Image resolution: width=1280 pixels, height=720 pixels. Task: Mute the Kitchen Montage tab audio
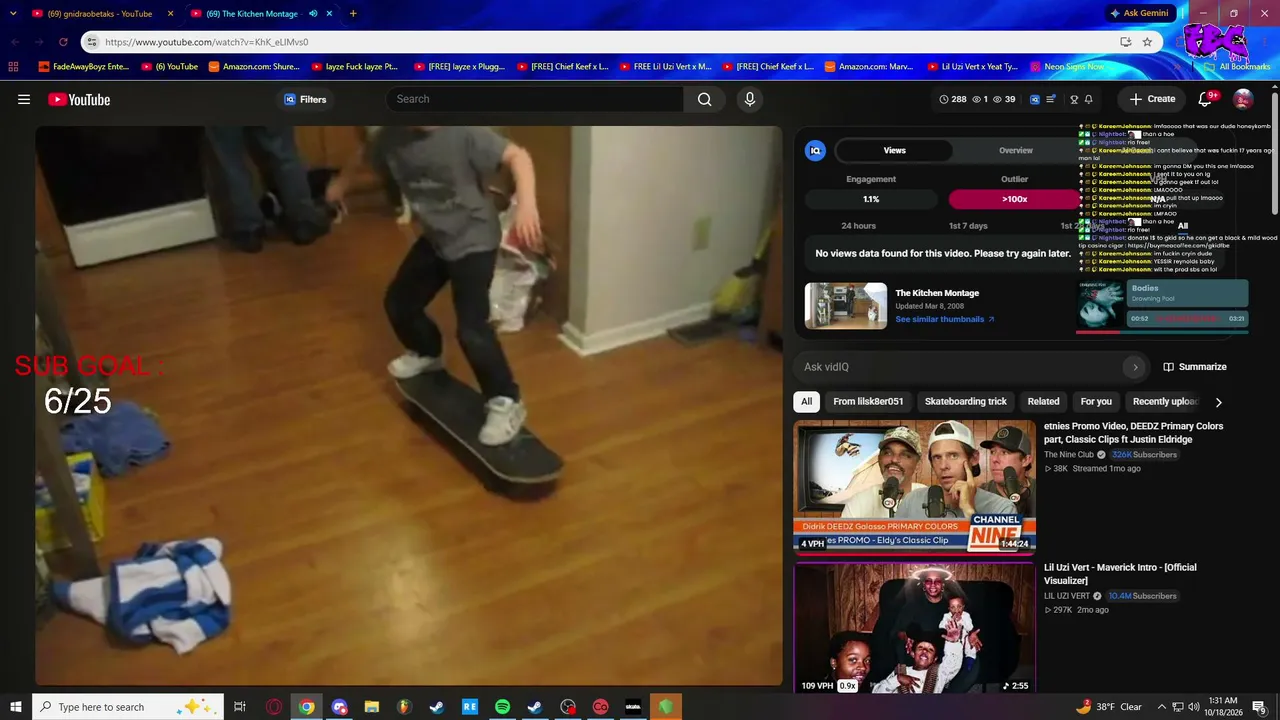[313, 13]
